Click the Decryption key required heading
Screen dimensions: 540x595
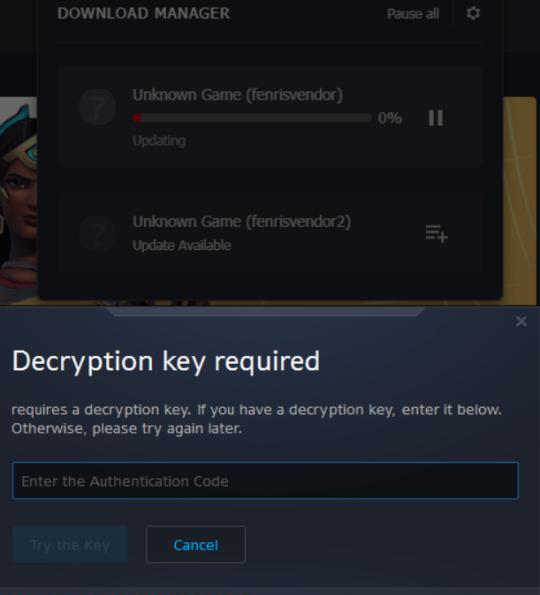166,361
